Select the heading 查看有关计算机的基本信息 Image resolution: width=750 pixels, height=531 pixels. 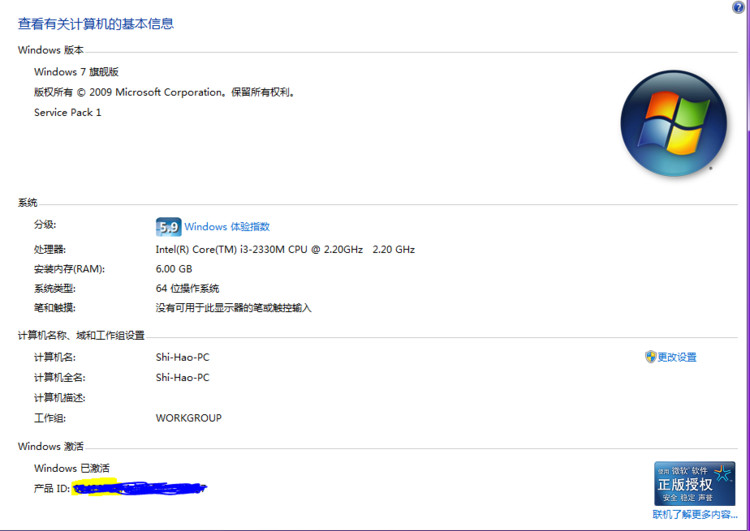[96, 24]
